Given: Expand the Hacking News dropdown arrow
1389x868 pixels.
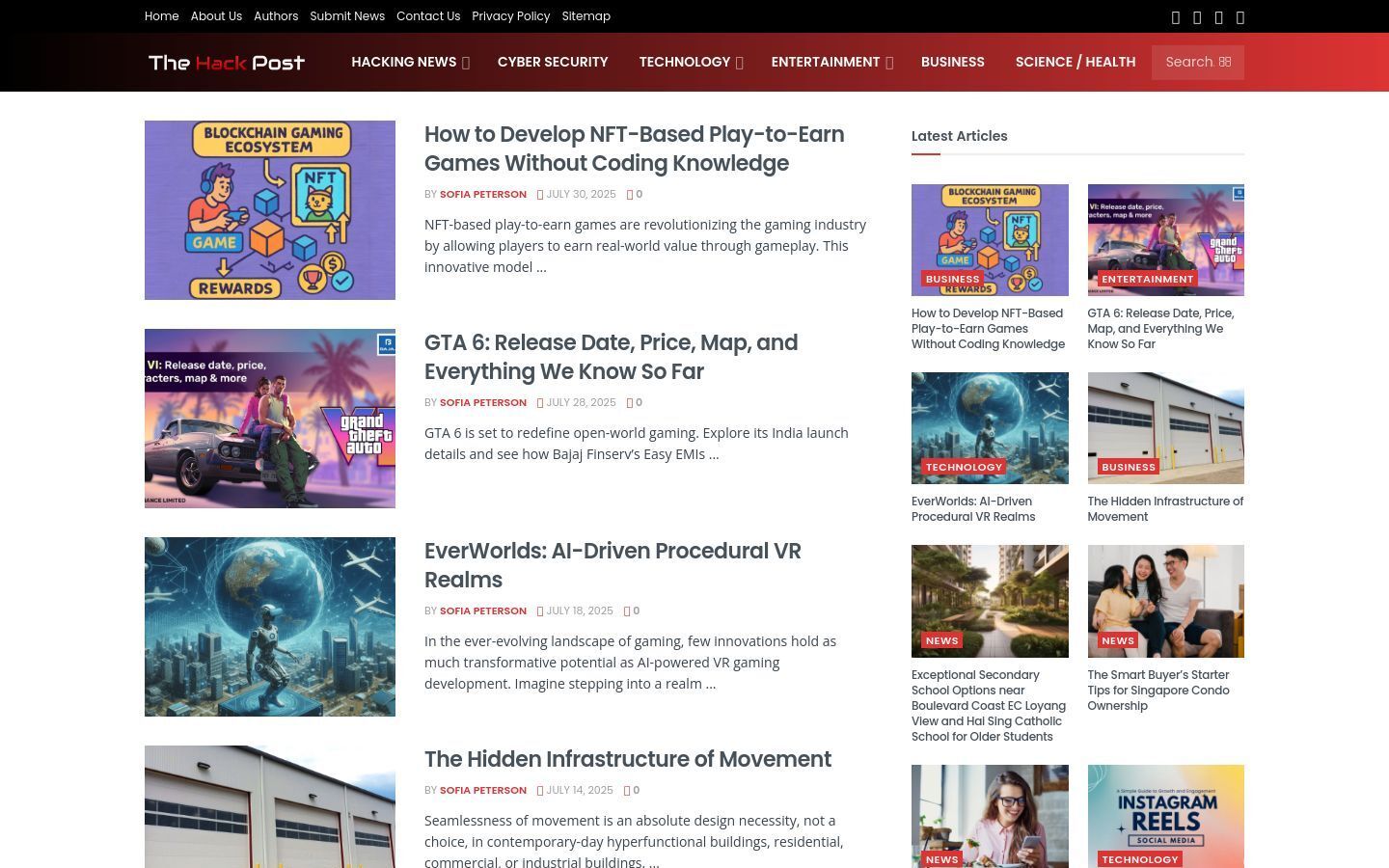Looking at the screenshot, I should tap(466, 63).
